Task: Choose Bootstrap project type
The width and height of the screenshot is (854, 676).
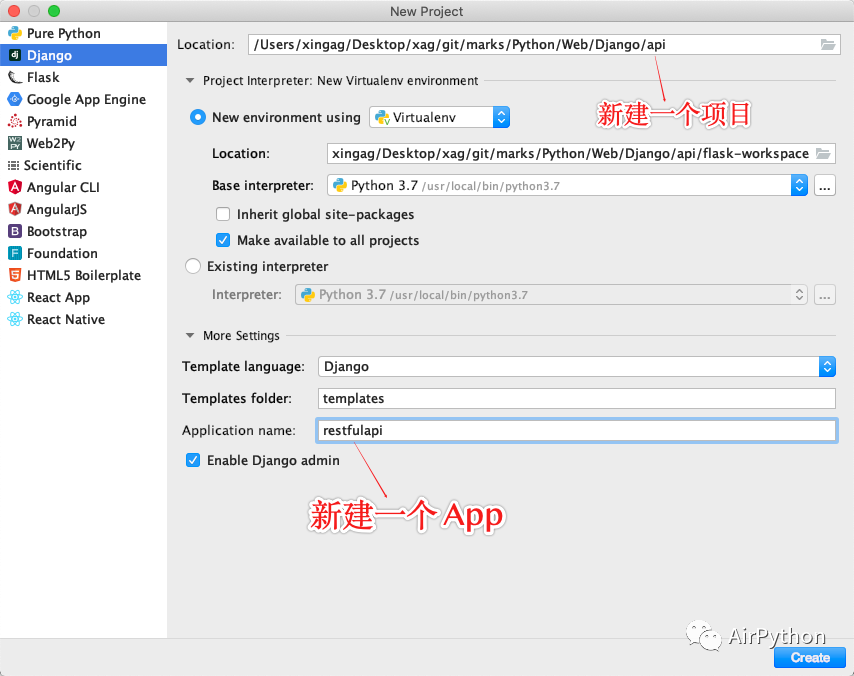Action: (83, 231)
